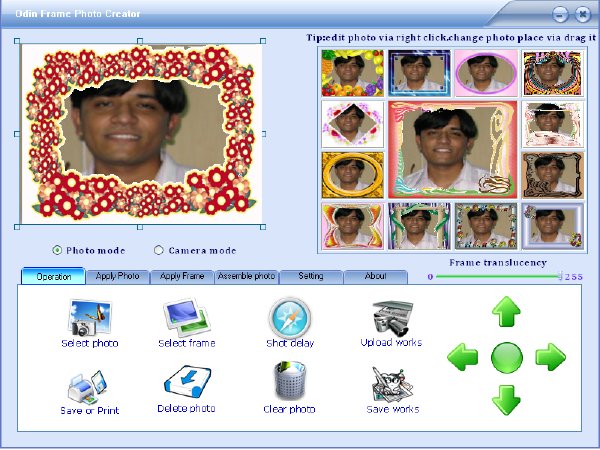Click the bottom-right selection handle of photo
The image size is (600, 450).
tap(263, 227)
